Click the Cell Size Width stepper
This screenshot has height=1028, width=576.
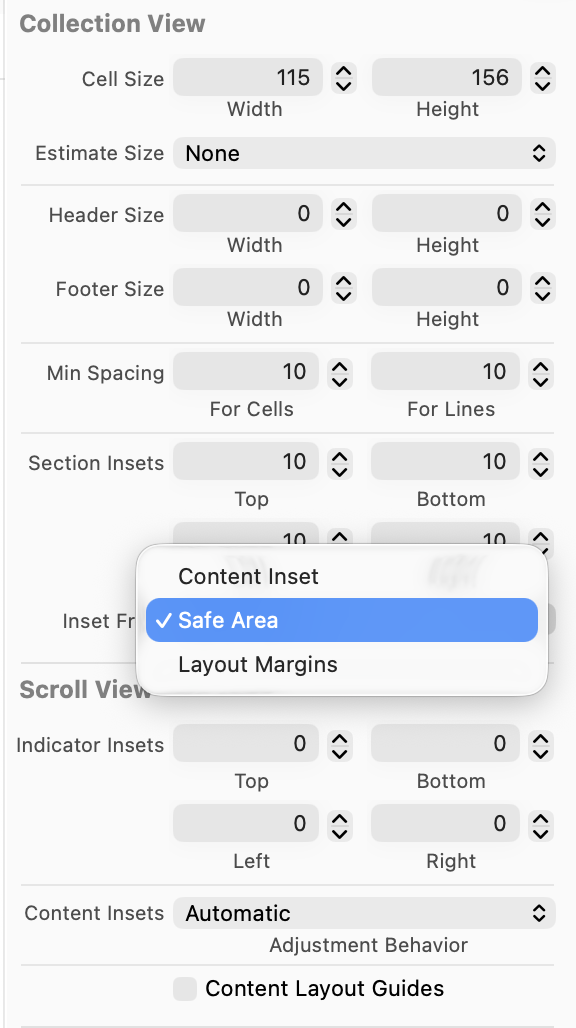pyautogui.click(x=343, y=78)
